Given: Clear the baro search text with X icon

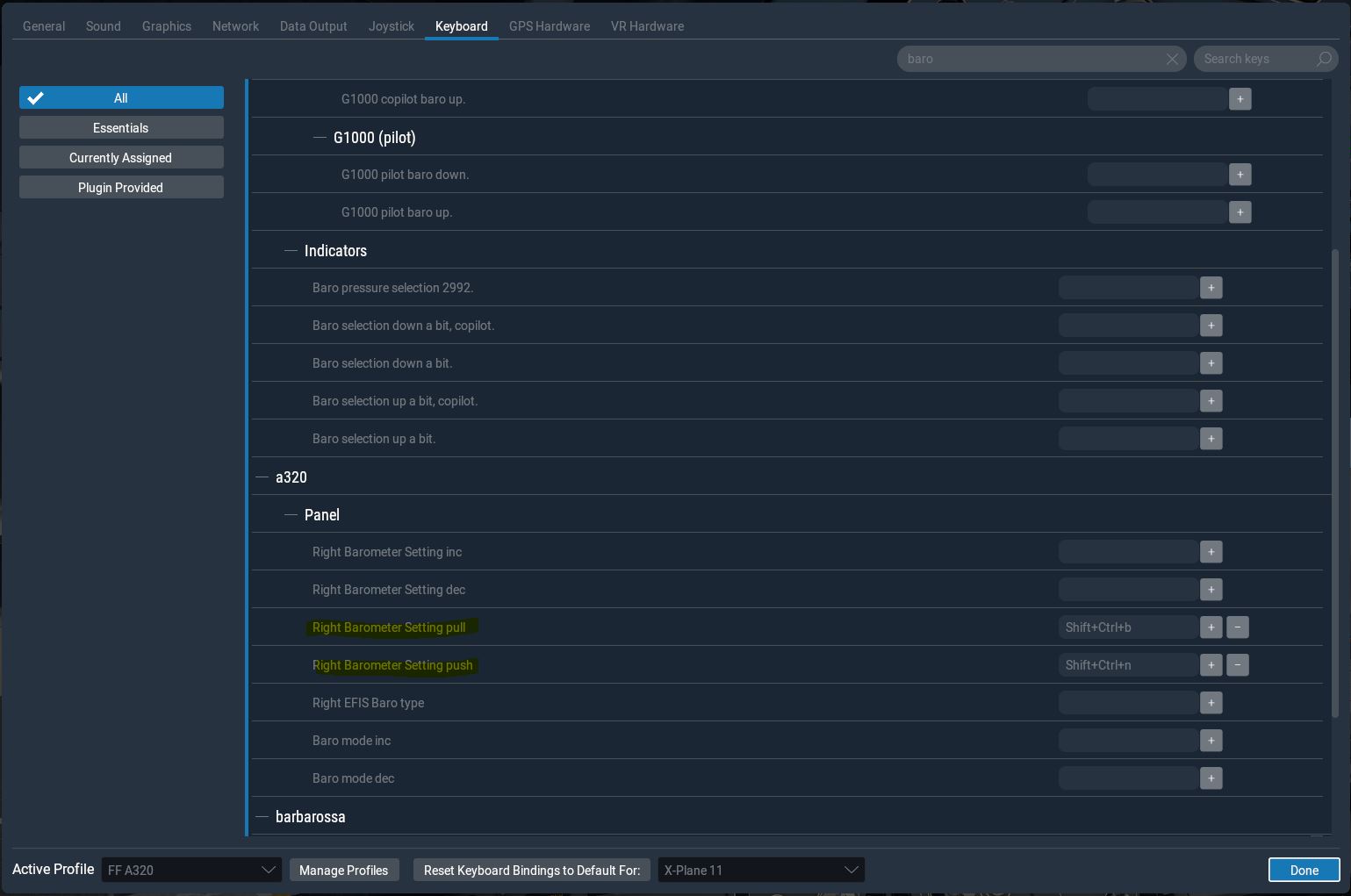Looking at the screenshot, I should pyautogui.click(x=1171, y=59).
